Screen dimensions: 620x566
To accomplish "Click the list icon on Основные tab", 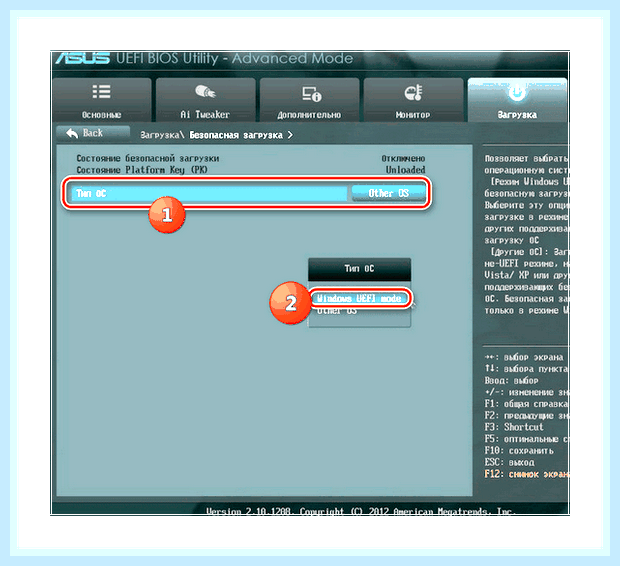I will coord(101,91).
